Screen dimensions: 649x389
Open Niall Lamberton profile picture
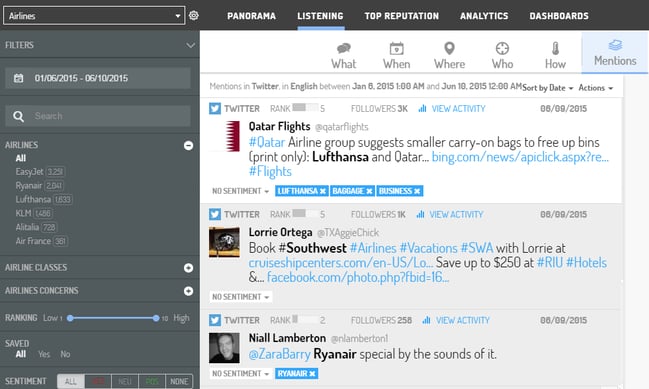pyautogui.click(x=224, y=348)
